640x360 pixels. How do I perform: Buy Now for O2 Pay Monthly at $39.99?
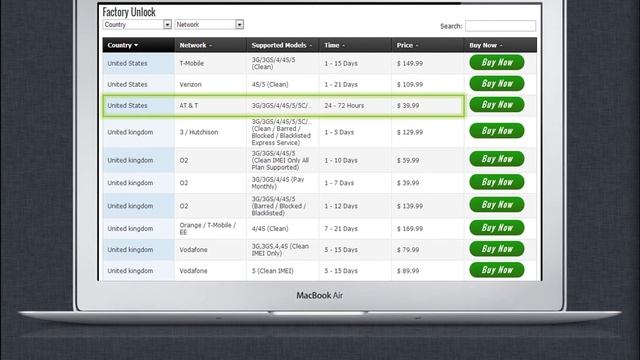point(497,182)
